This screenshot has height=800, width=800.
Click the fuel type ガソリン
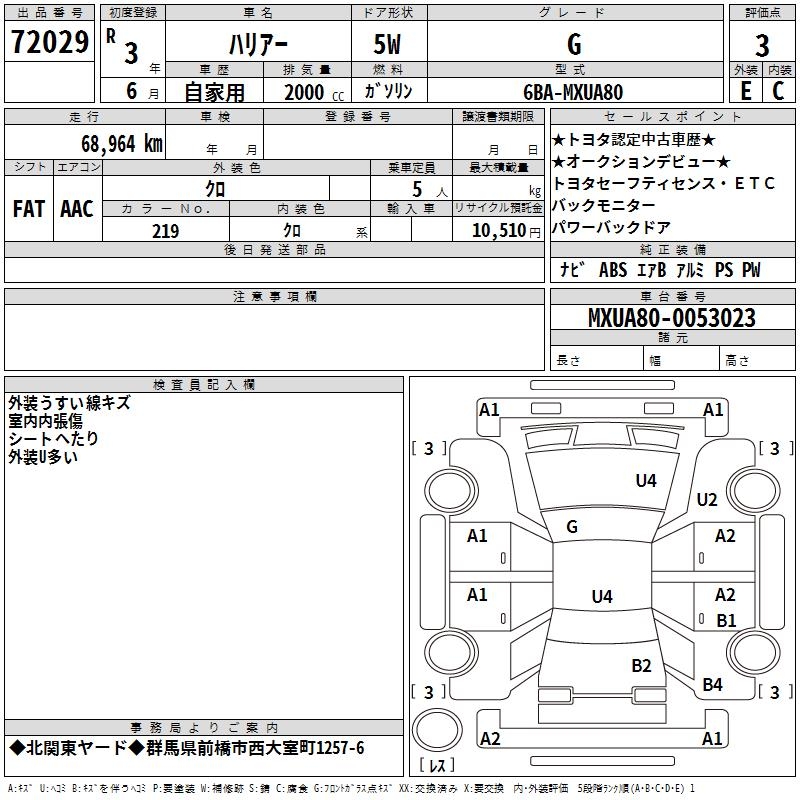click(x=388, y=91)
